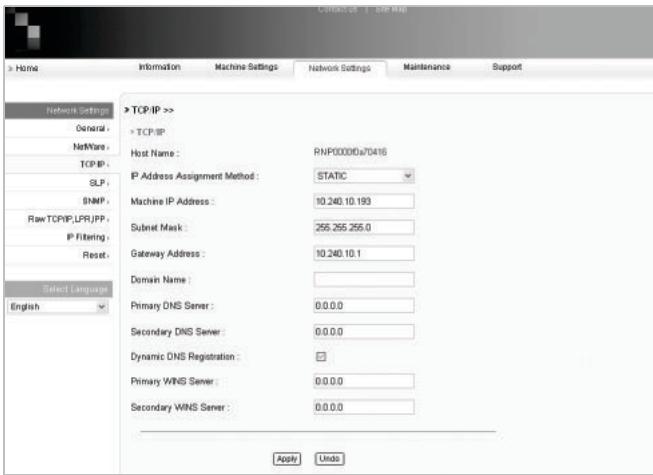Open General in the sidebar
This screenshot has height=475, width=653.
coord(92,128)
